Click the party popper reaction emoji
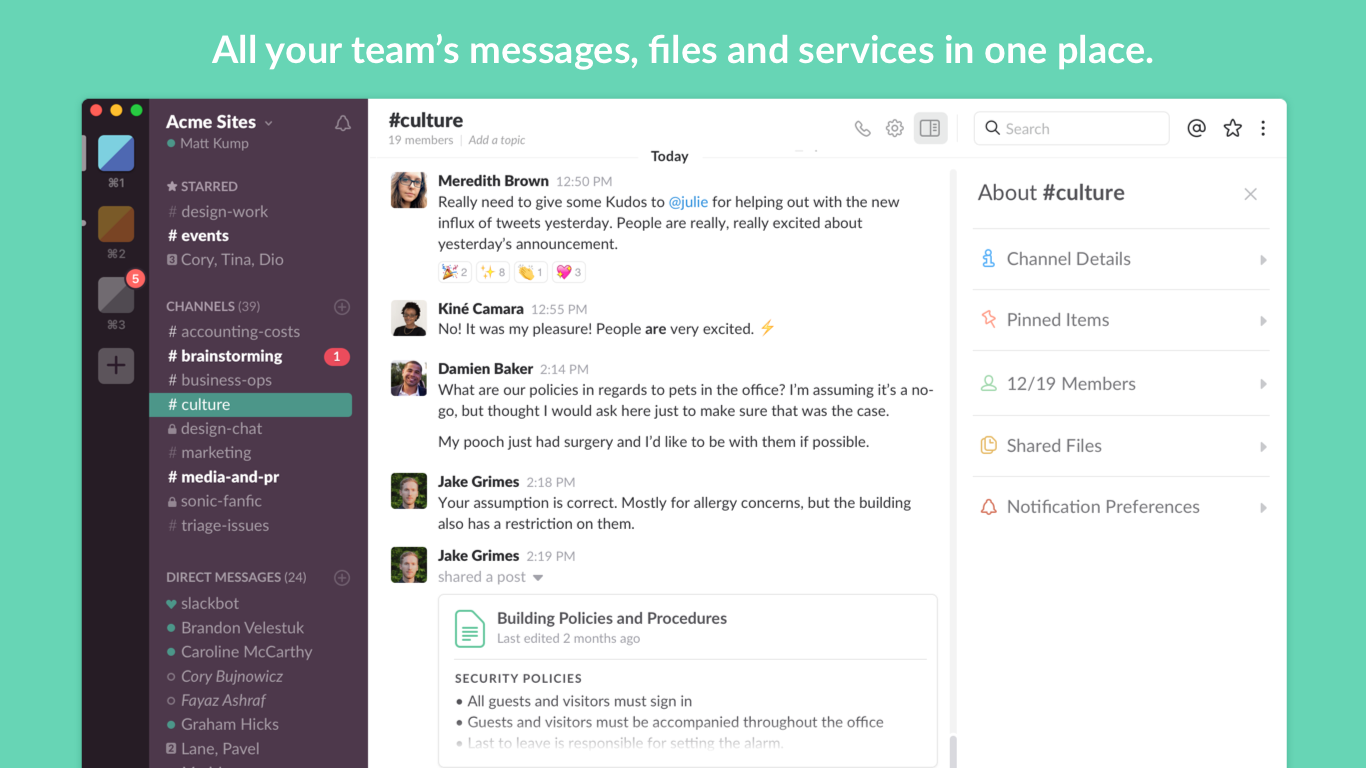The height and width of the screenshot is (768, 1366). tap(455, 272)
